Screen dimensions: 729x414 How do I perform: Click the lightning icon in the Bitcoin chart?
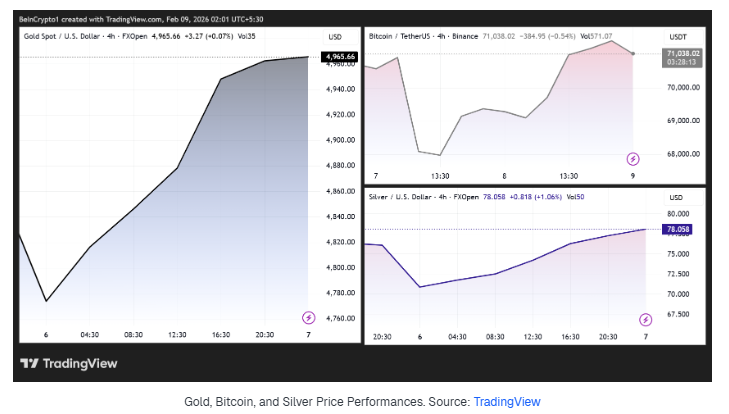point(633,158)
